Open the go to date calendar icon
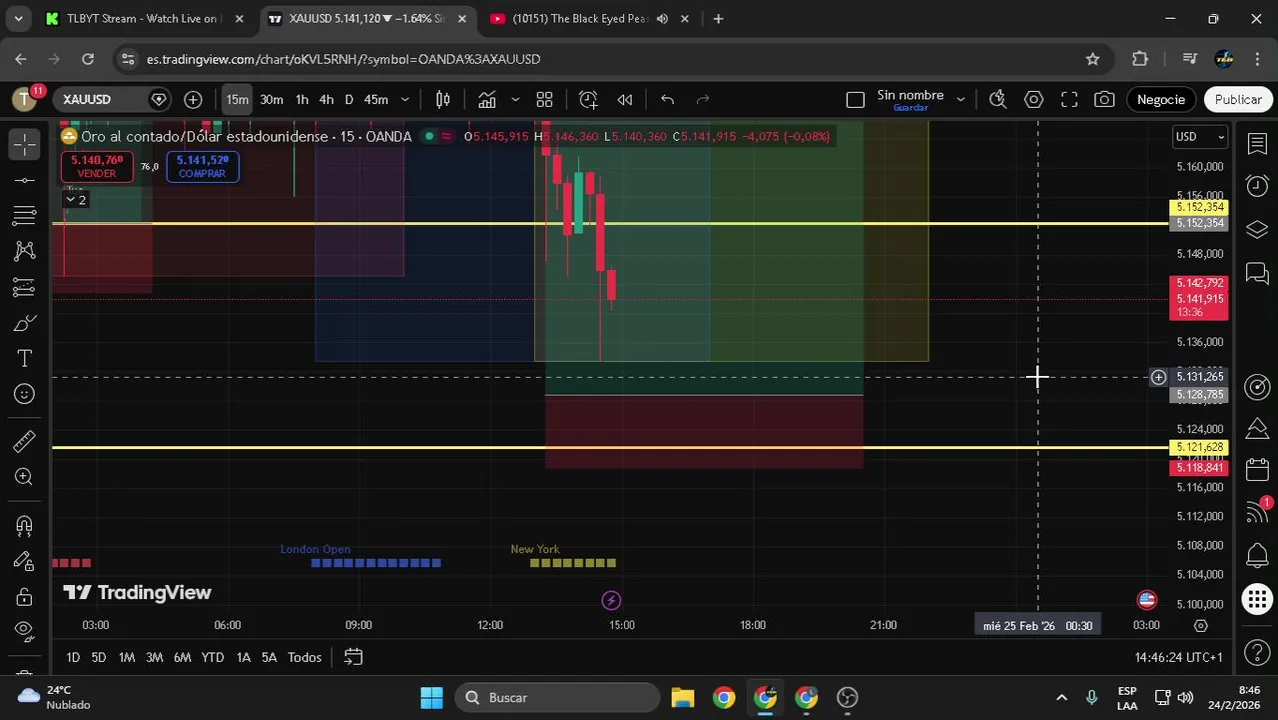 pos(353,657)
